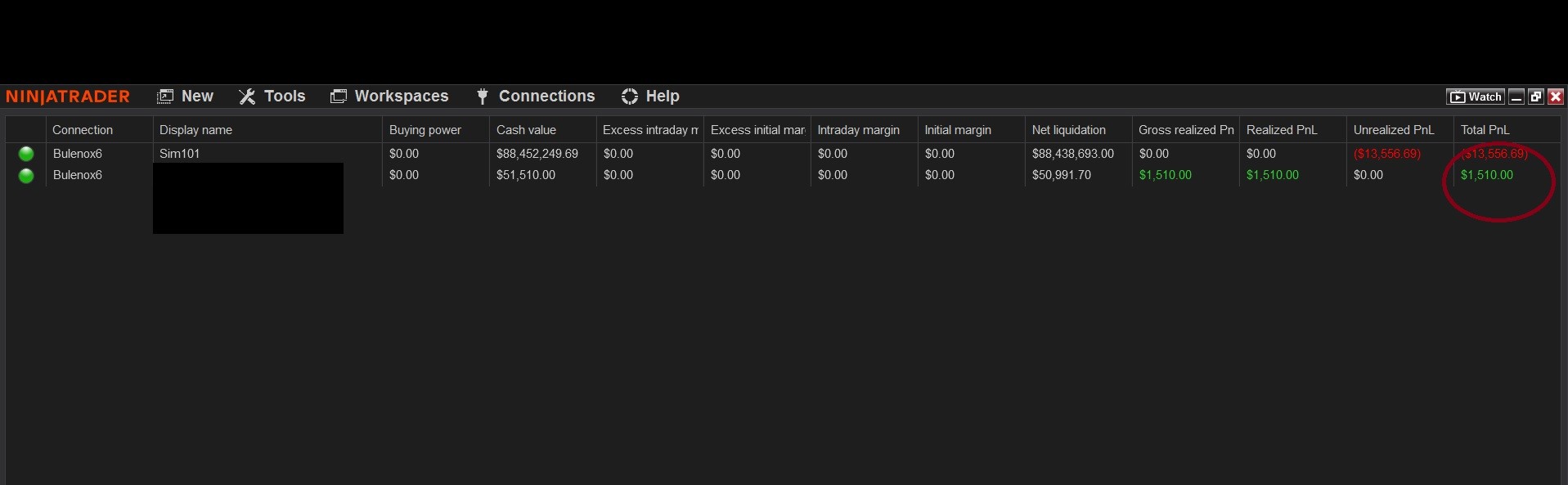Click the Total PnL column header
The width and height of the screenshot is (1568, 485).
pos(1485,130)
